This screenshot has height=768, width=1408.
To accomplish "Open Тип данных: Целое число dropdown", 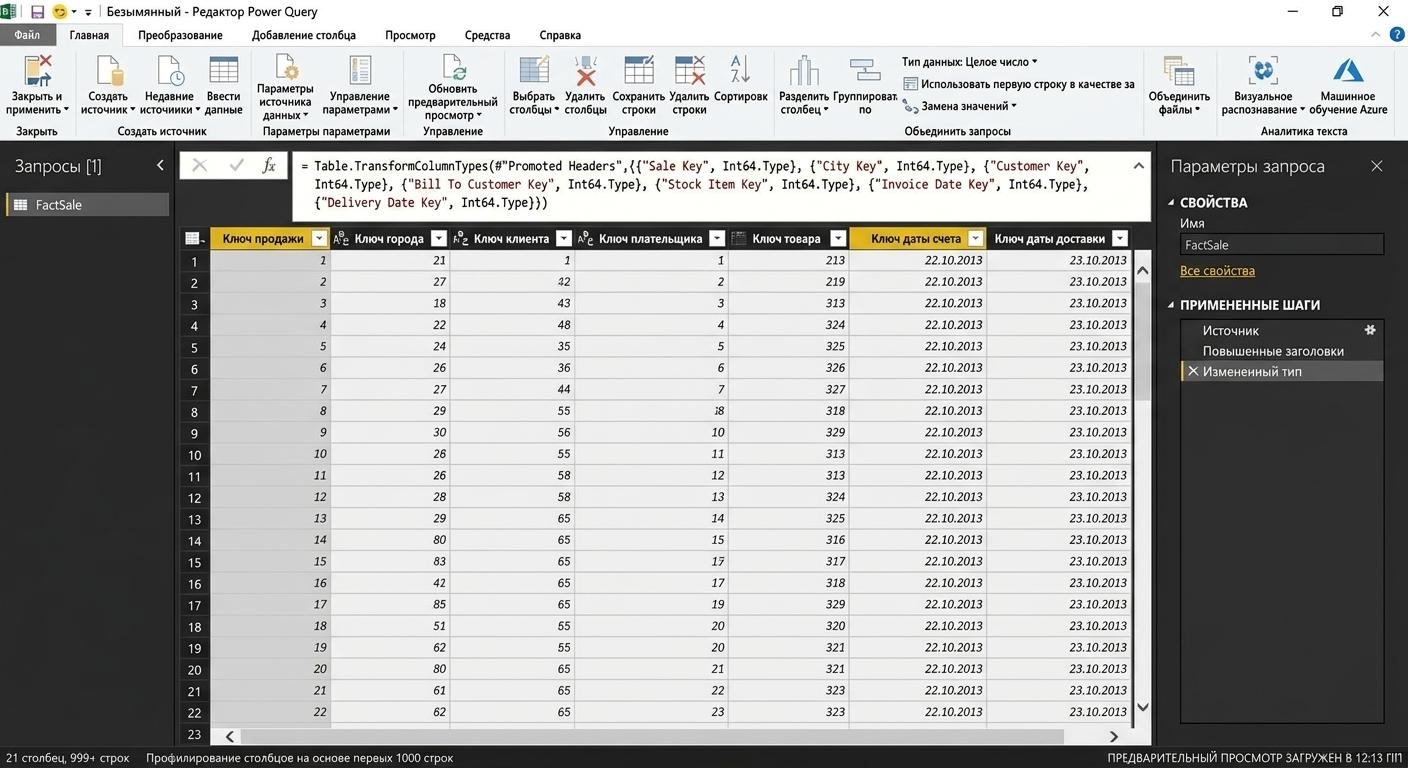I will pyautogui.click(x=969, y=62).
